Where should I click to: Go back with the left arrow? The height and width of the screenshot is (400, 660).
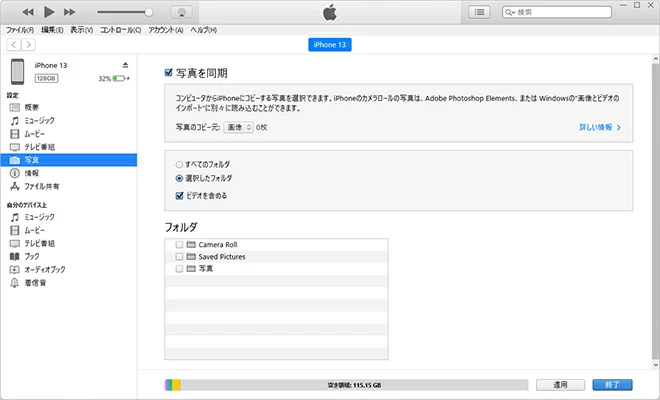point(14,45)
